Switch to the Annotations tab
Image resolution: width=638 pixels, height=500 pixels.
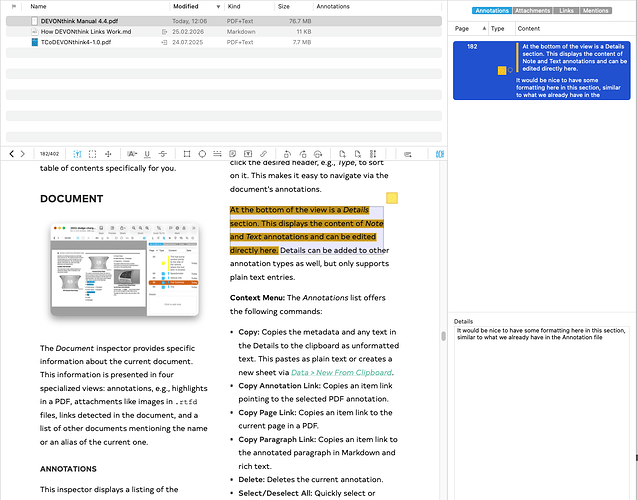click(492, 11)
